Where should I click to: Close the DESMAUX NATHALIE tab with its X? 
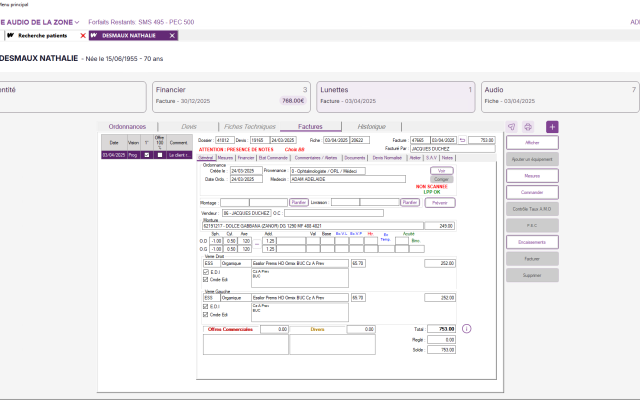[x=172, y=36]
